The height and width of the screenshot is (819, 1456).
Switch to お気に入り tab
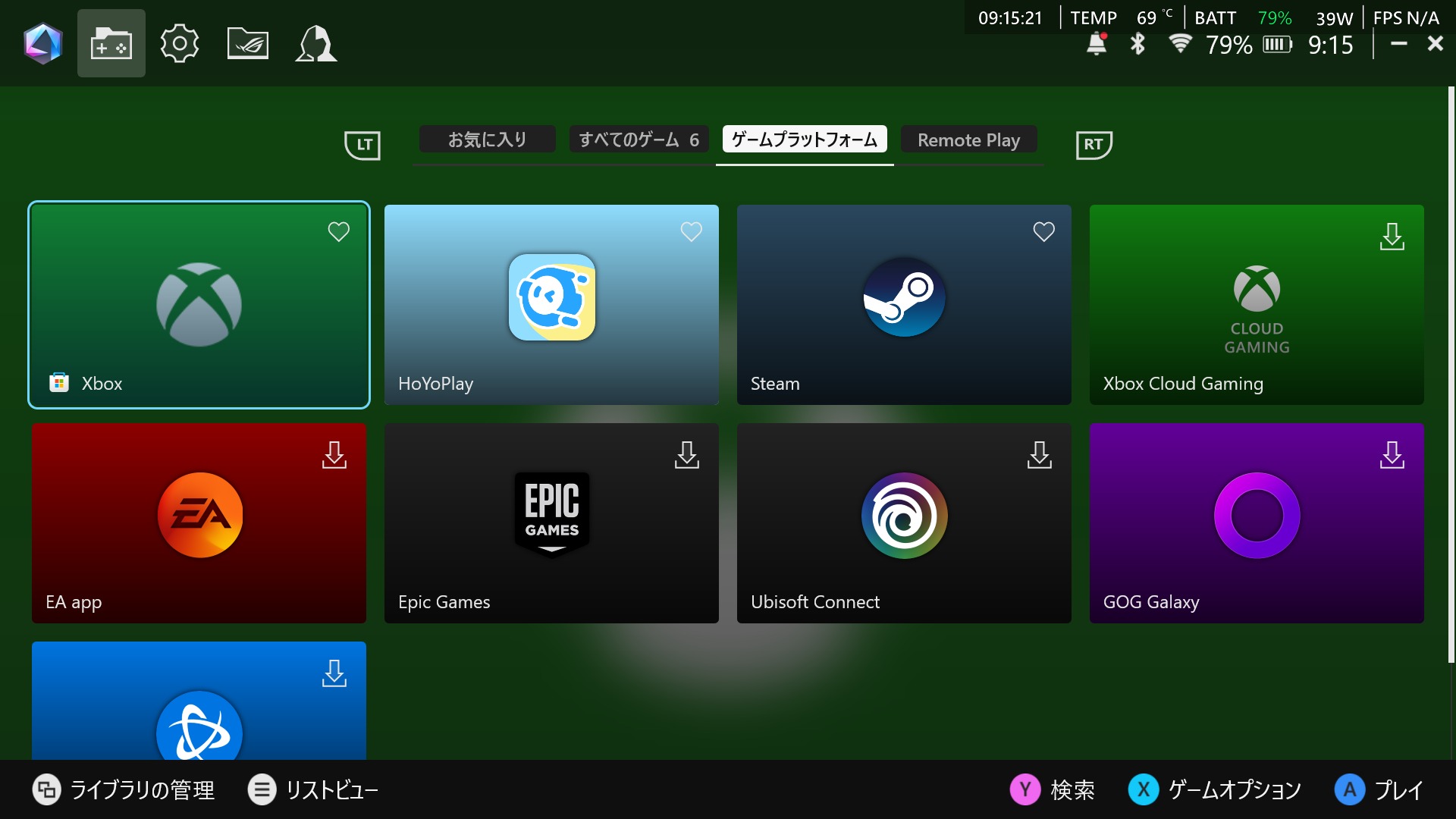point(487,140)
